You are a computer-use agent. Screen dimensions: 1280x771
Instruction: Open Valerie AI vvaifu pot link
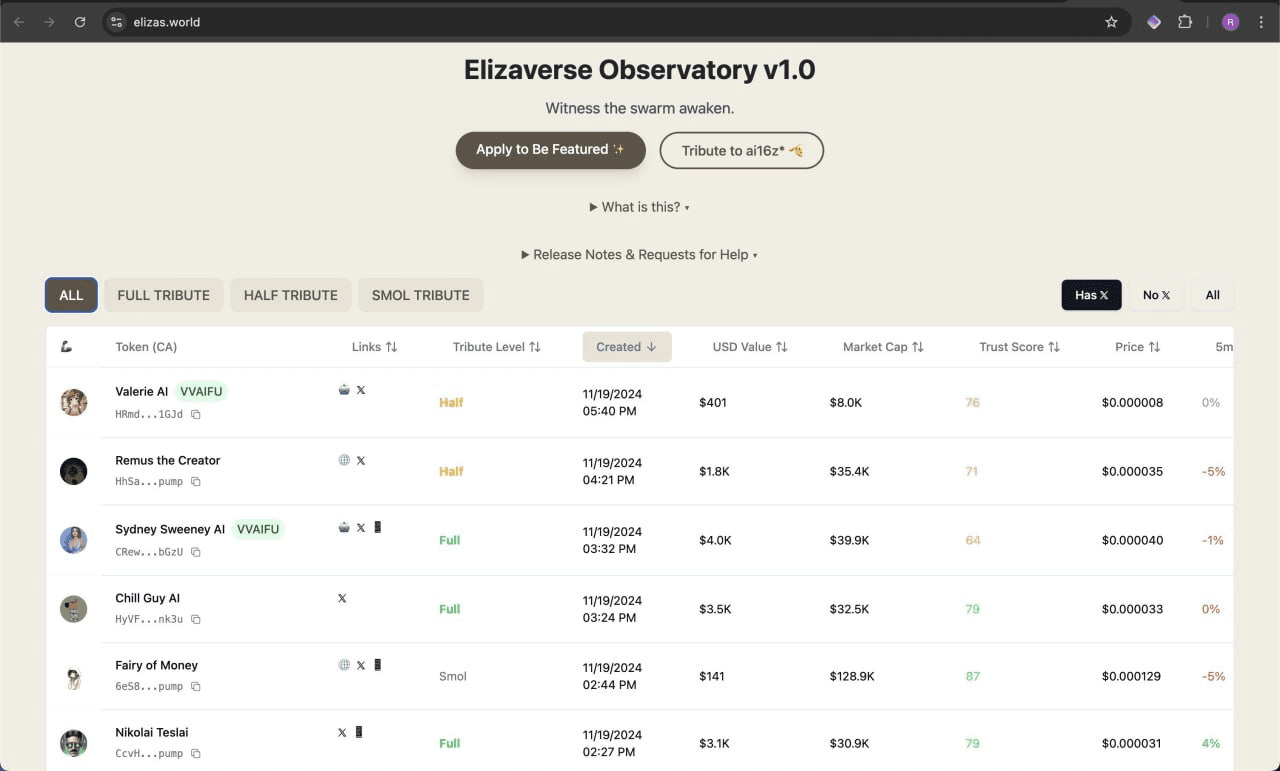pos(344,390)
